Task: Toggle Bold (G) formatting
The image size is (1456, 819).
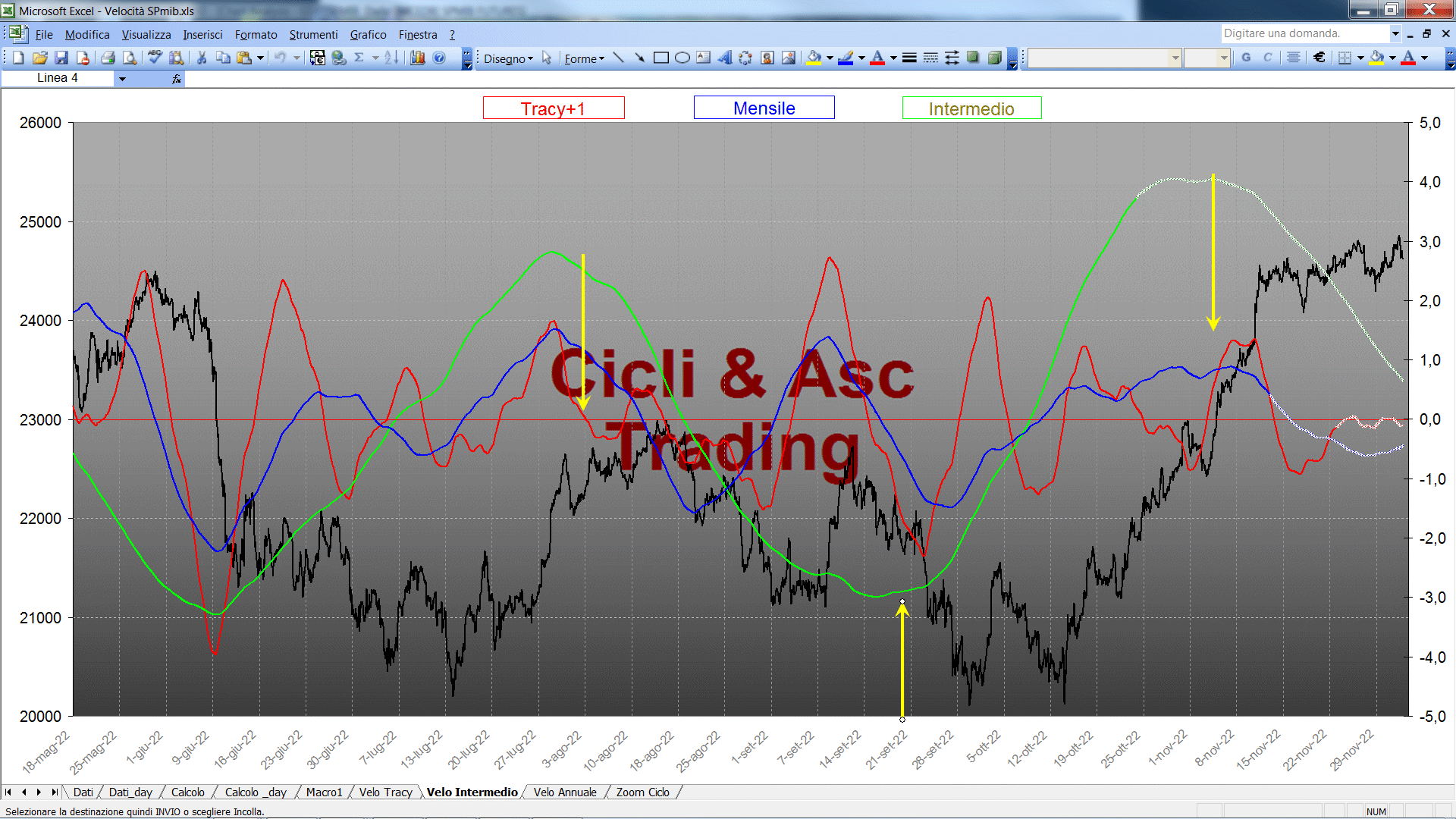Action: [x=1246, y=58]
